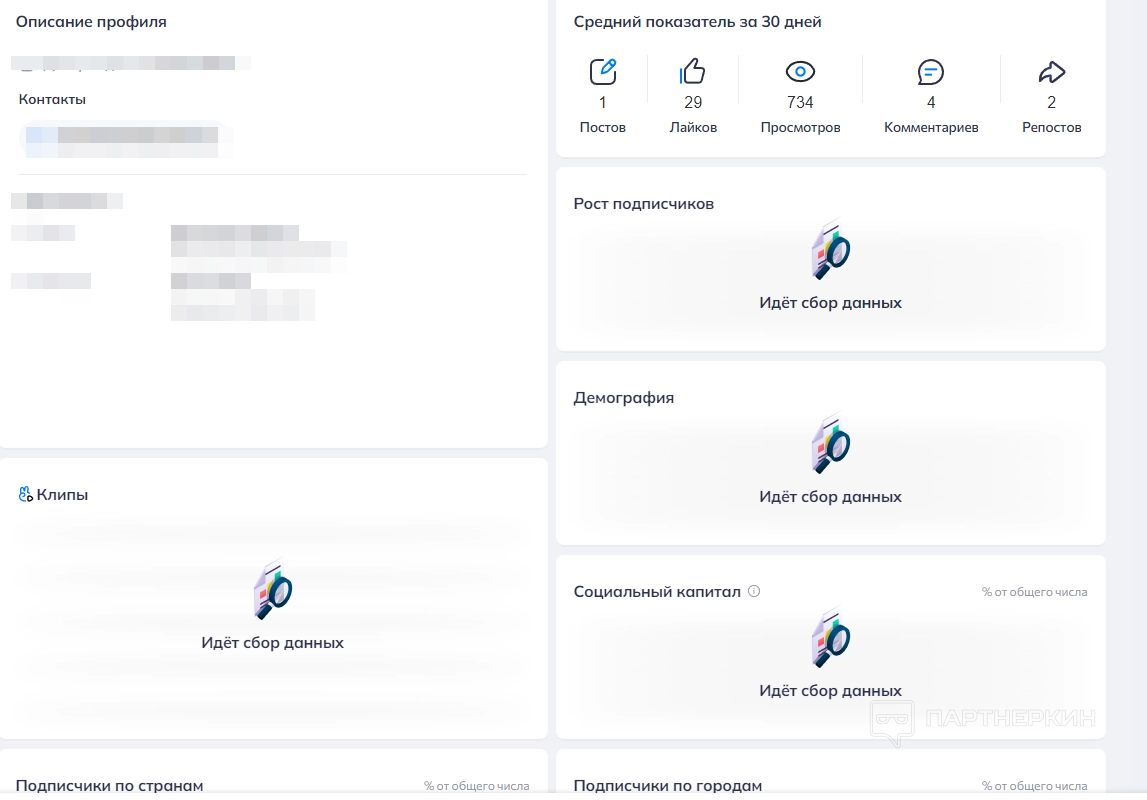Click the Репостов label
This screenshot has width=1147, height=800.
coord(1052,128)
